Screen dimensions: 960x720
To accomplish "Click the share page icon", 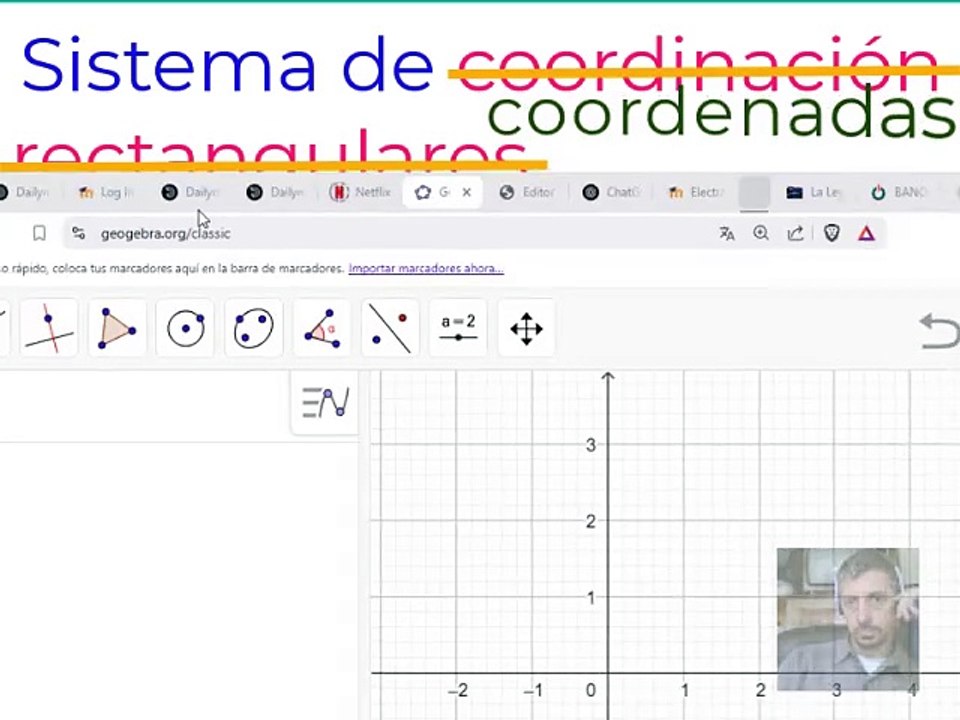I will tap(795, 233).
